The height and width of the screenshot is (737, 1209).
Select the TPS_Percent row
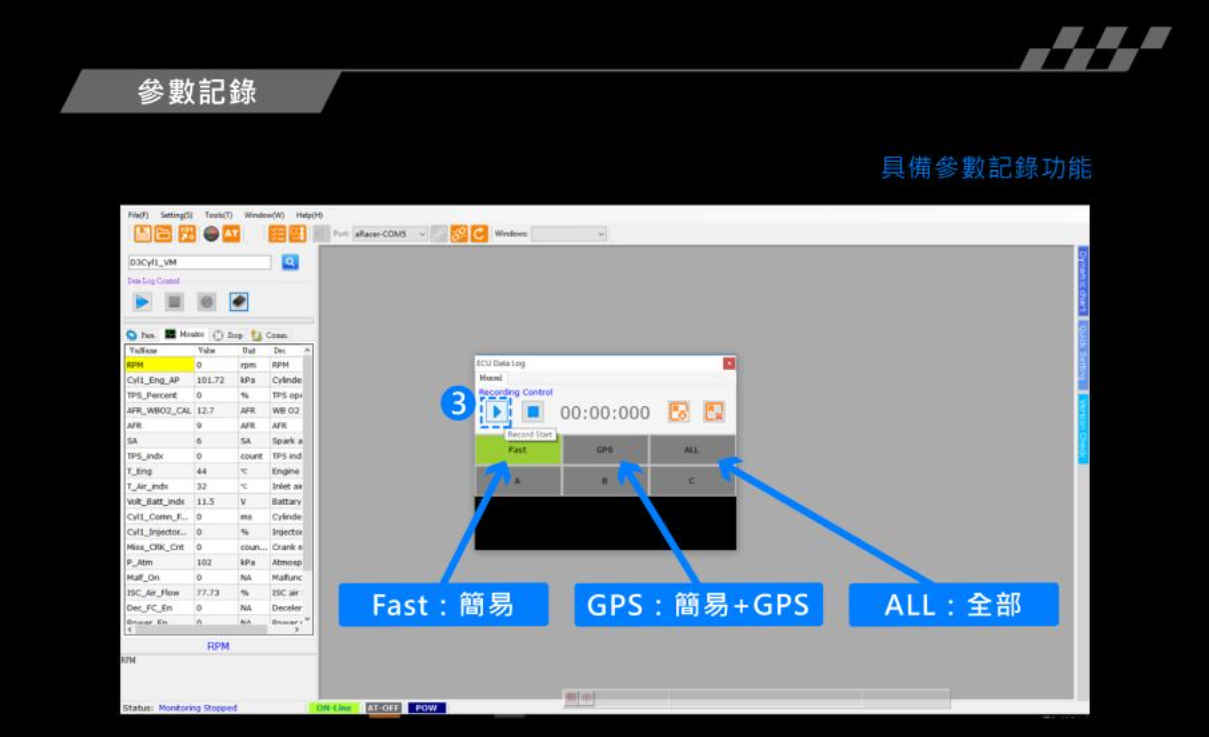[214, 395]
